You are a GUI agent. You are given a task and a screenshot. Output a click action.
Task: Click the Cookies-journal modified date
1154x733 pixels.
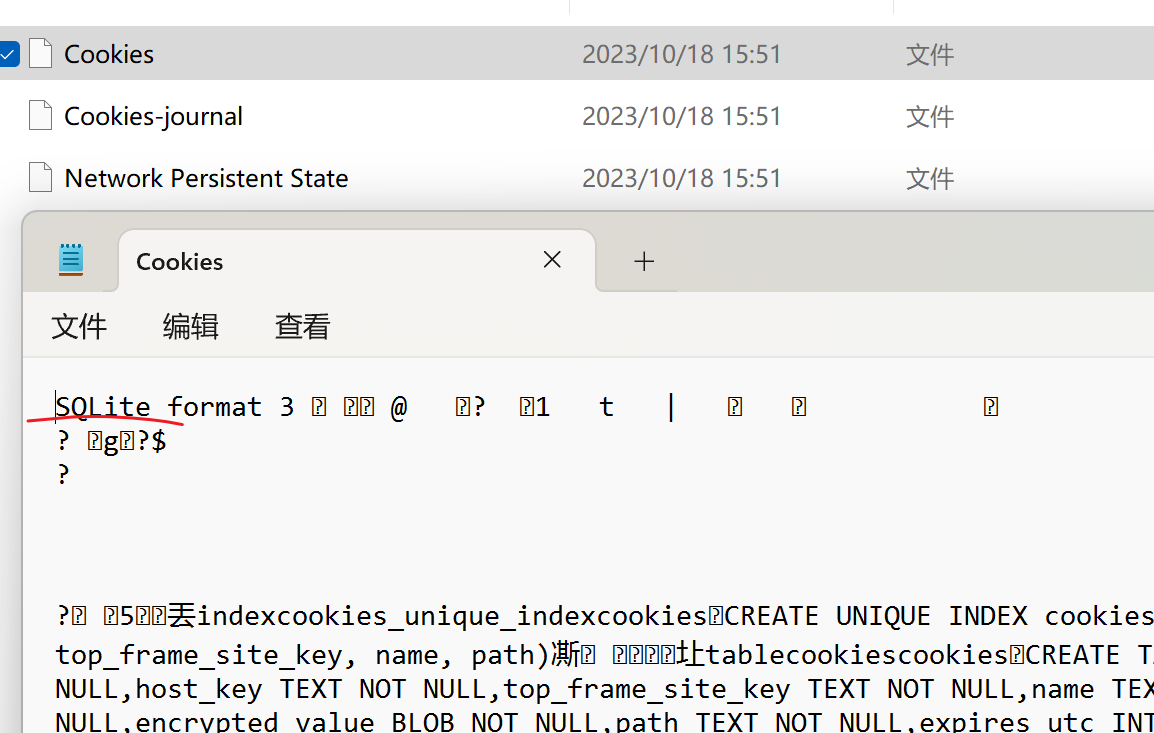coord(681,116)
